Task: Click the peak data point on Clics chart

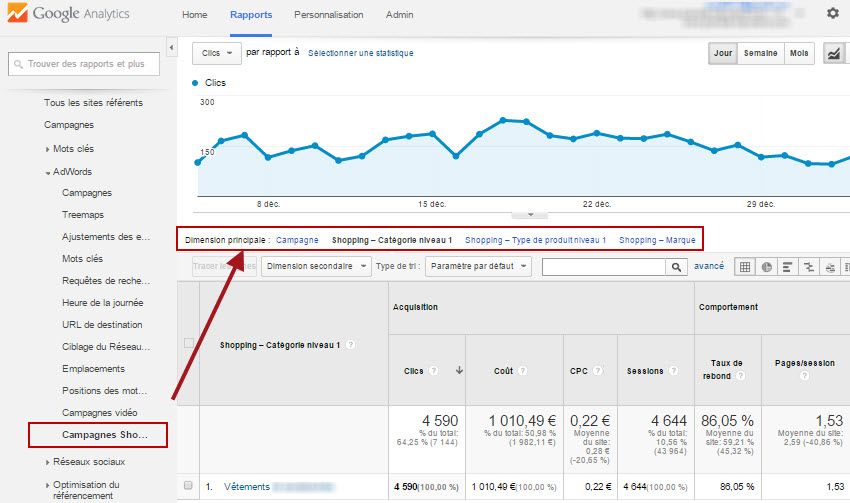Action: 503,120
